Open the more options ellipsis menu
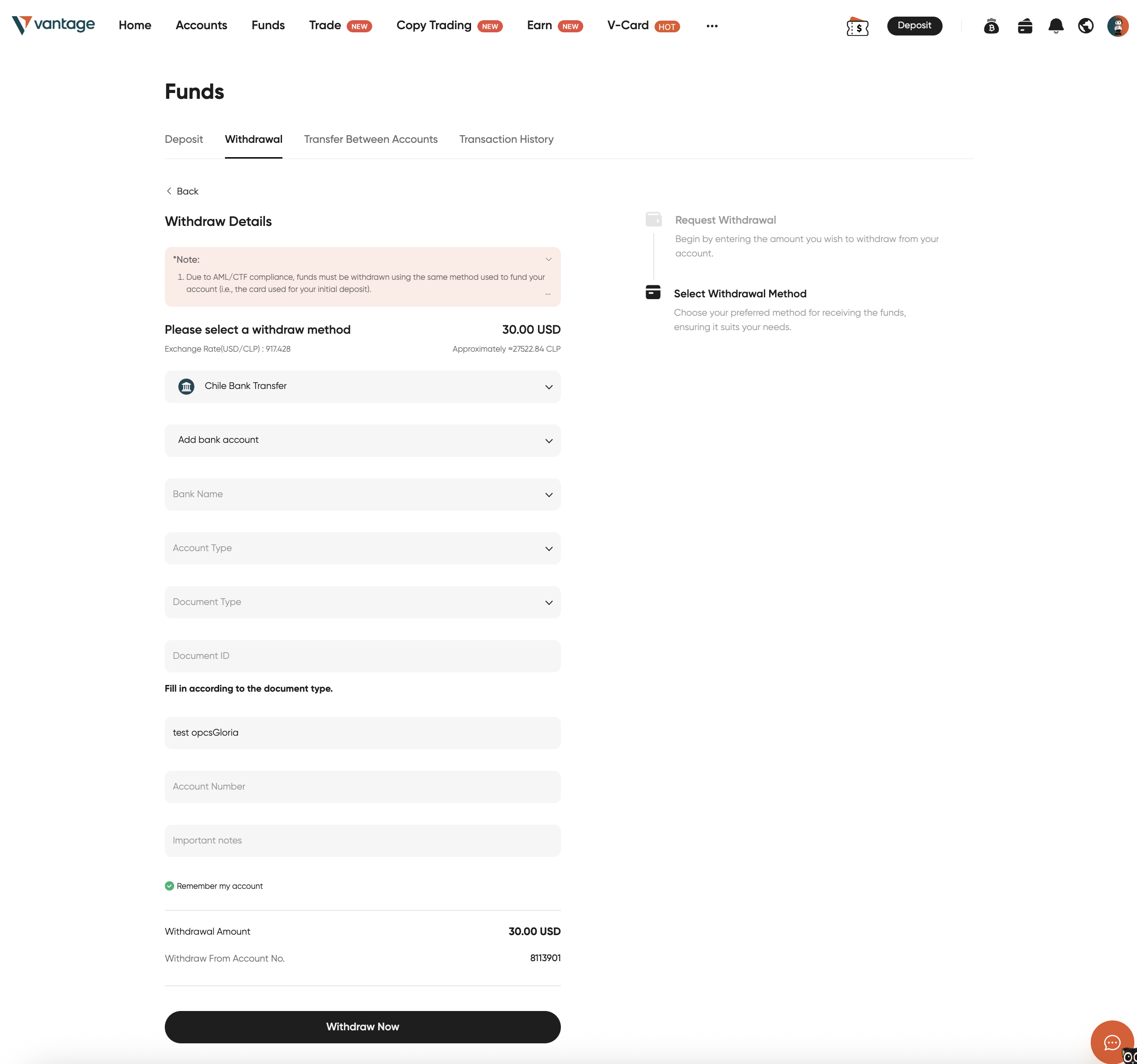Screen dimensions: 1137x1064 click(x=712, y=26)
